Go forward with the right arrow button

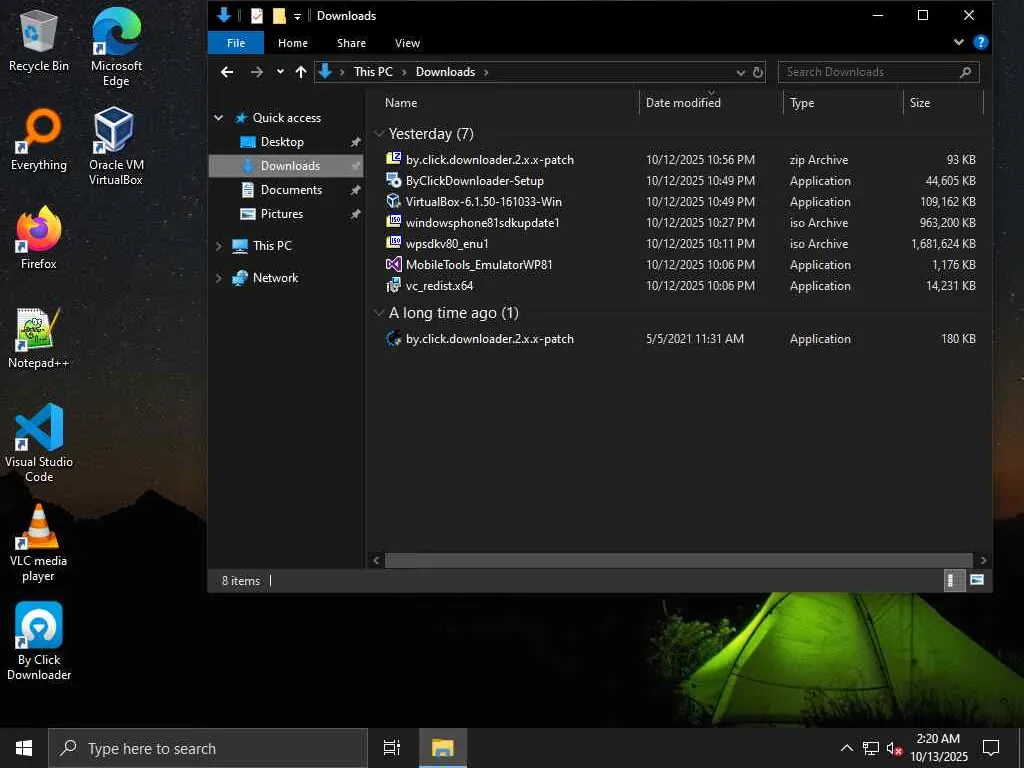(x=257, y=72)
